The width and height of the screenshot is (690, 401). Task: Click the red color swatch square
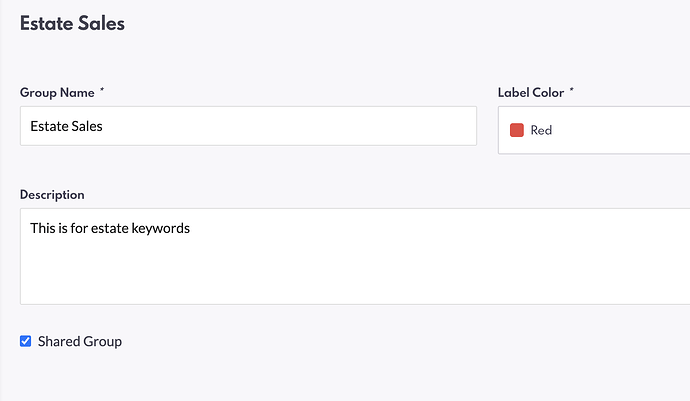(517, 130)
